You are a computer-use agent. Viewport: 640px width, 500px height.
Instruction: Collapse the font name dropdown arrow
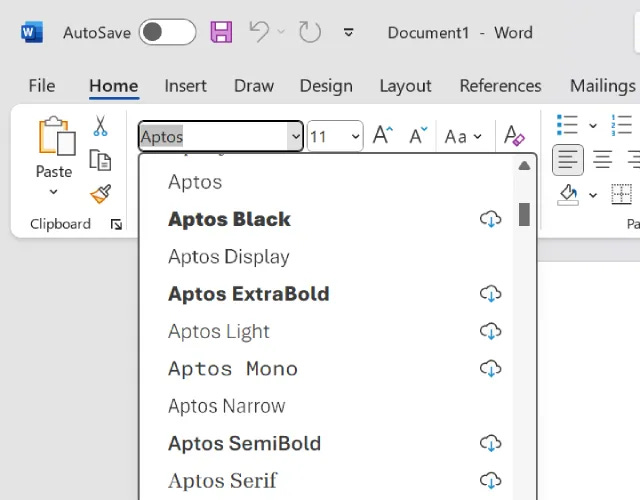296,136
